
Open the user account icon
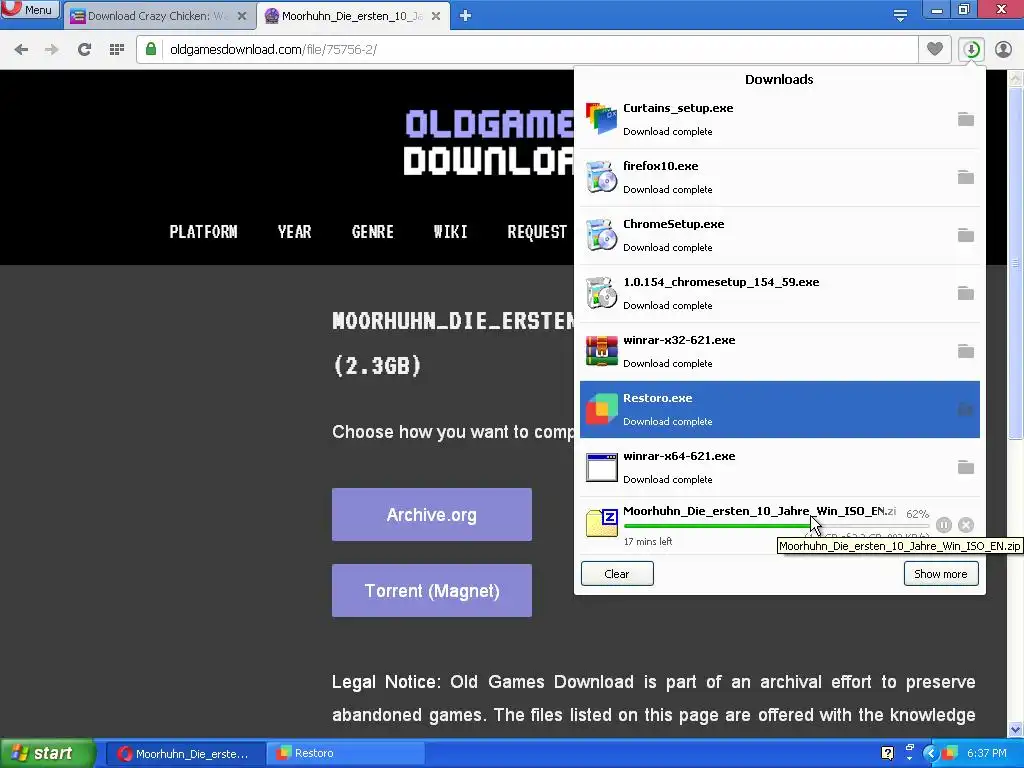[1003, 49]
